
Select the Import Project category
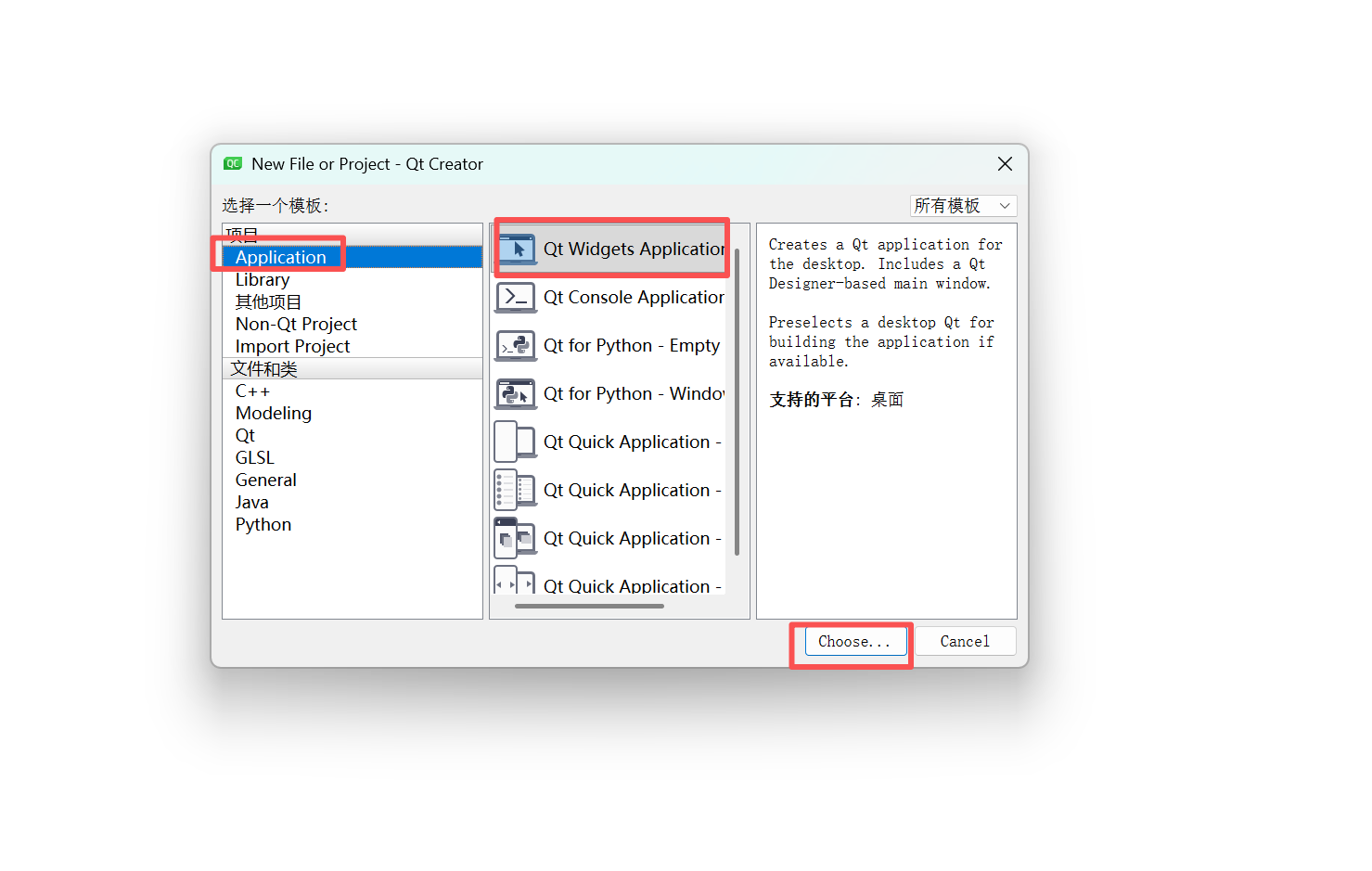pyautogui.click(x=353, y=346)
